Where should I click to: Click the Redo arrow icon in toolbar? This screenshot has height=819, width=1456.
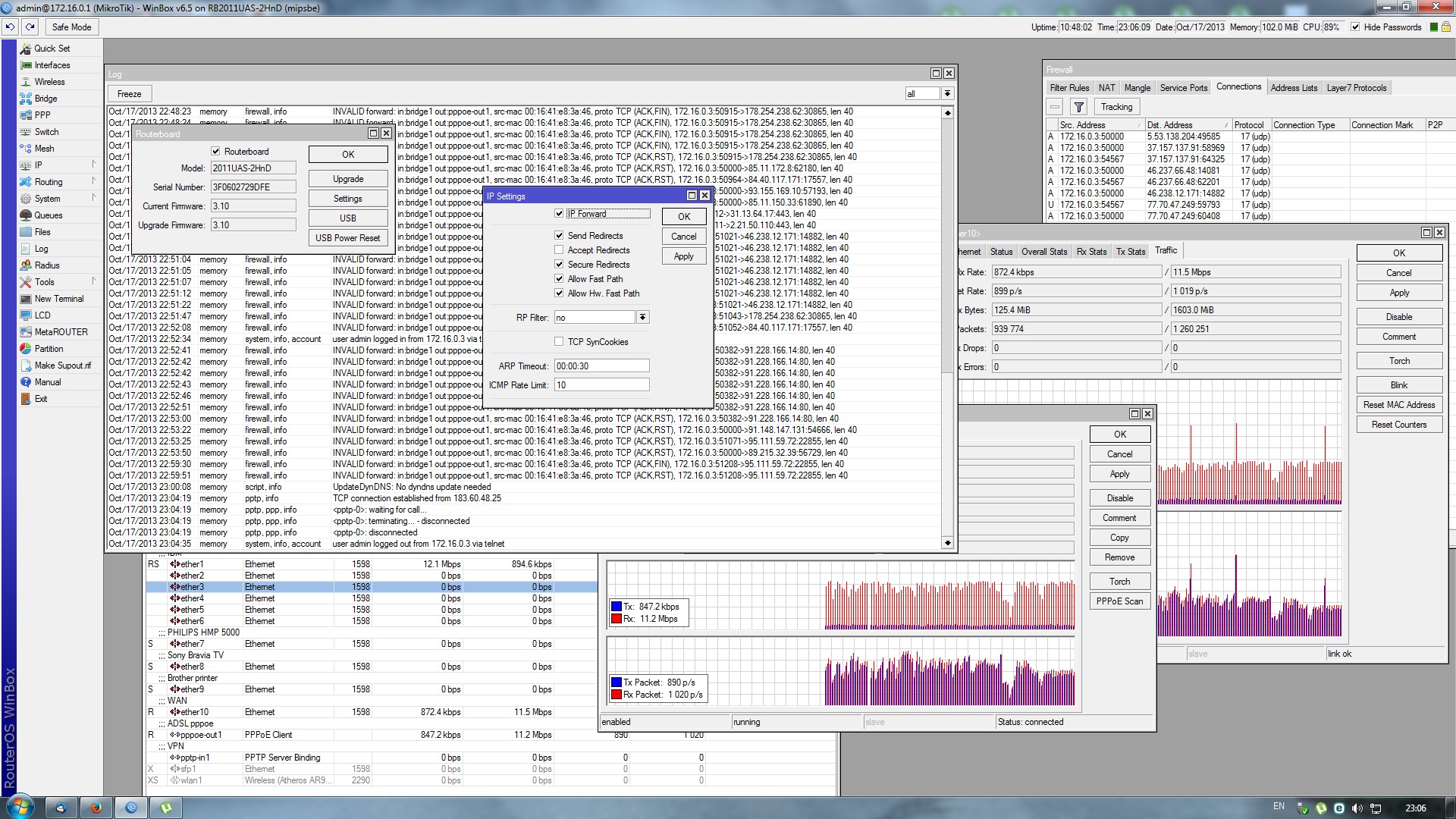click(30, 27)
